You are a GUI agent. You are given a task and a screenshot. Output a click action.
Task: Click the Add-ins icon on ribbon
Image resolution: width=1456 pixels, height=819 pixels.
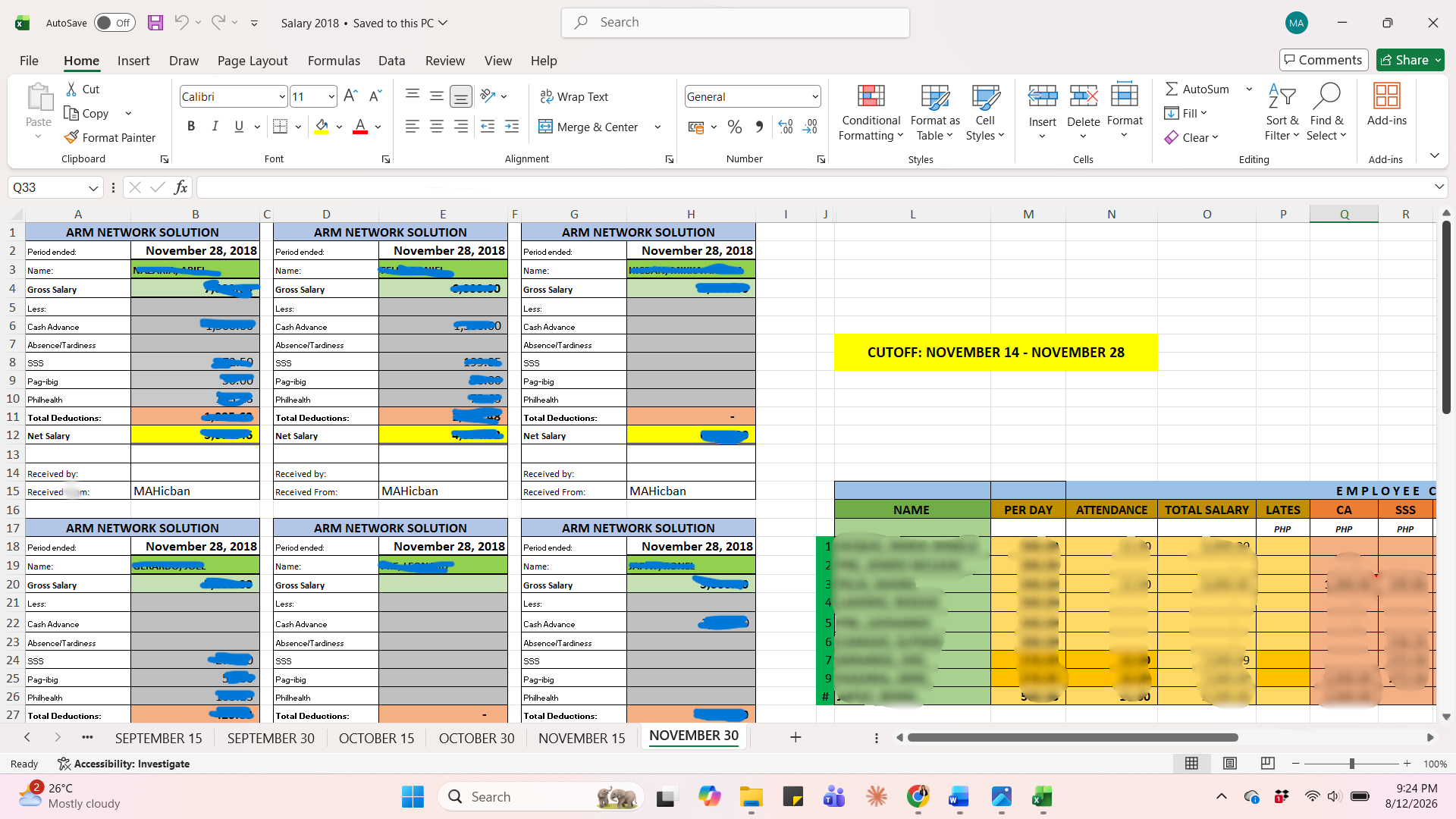coord(1386,105)
